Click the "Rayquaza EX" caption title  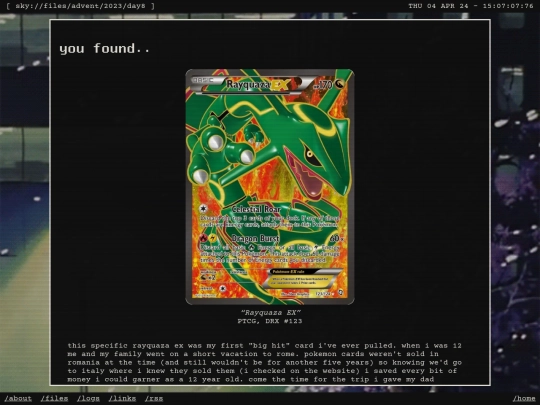click(x=270, y=313)
